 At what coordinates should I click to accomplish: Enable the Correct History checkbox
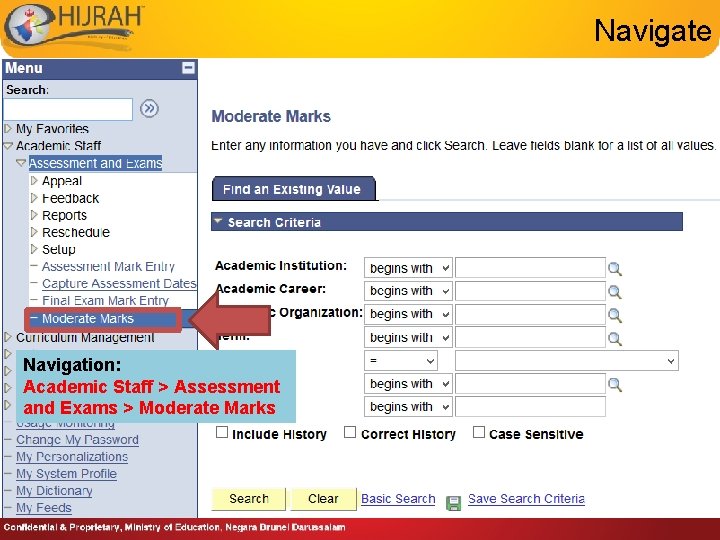pos(350,432)
